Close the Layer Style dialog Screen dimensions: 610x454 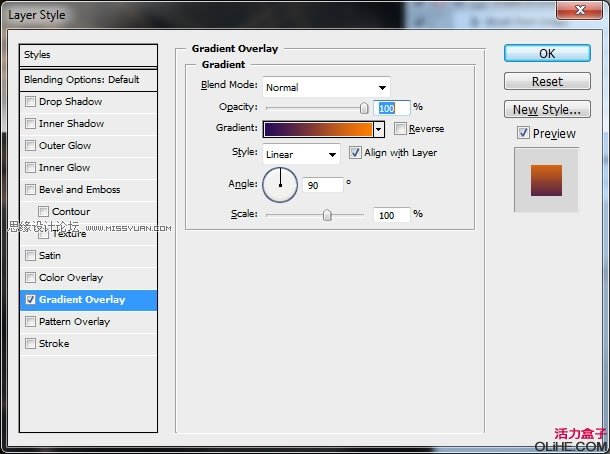tap(579, 10)
